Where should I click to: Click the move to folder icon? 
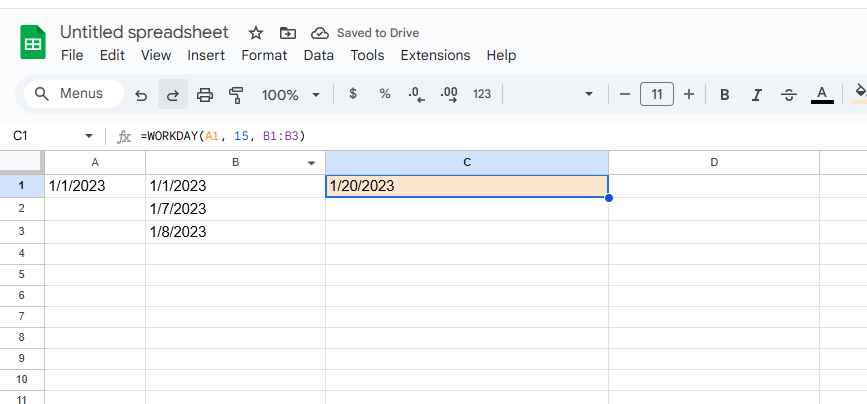click(288, 33)
